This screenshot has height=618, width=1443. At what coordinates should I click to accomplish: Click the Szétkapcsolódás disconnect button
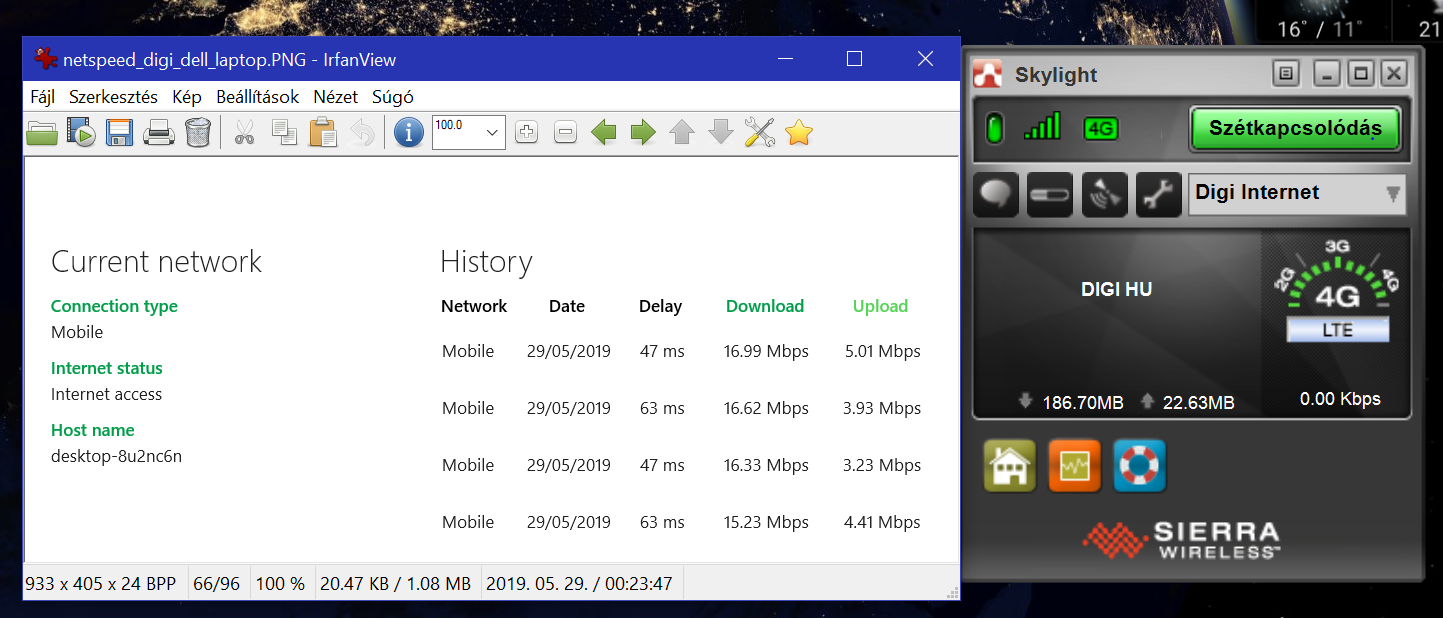point(1295,128)
